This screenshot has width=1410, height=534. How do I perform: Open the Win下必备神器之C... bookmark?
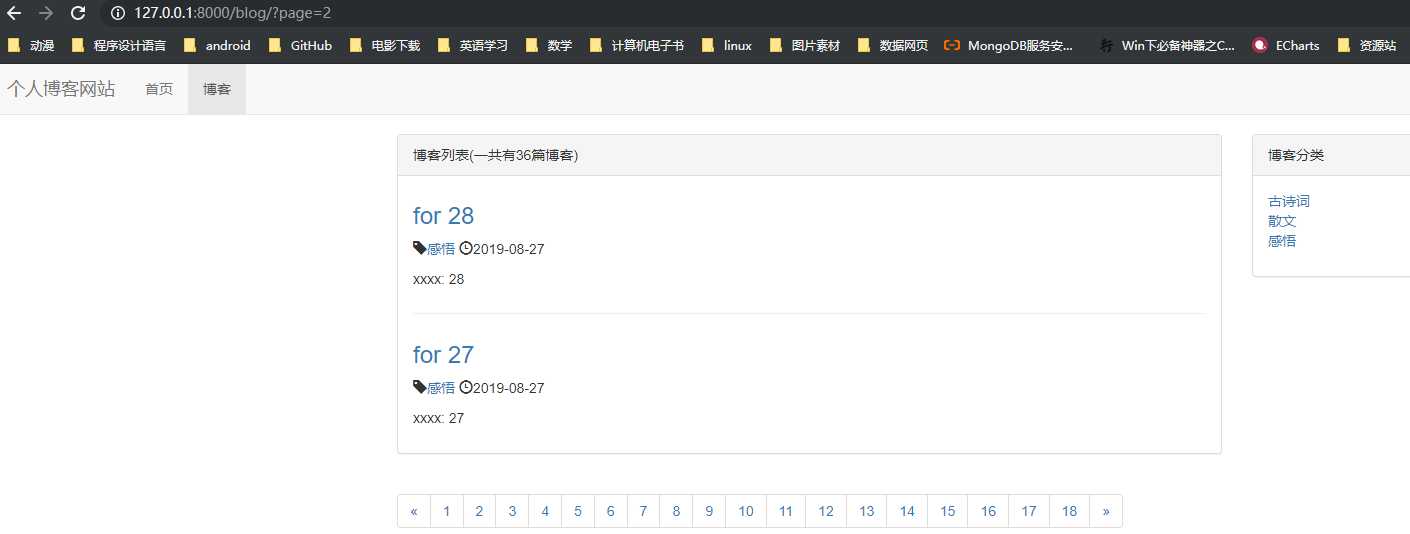1167,45
